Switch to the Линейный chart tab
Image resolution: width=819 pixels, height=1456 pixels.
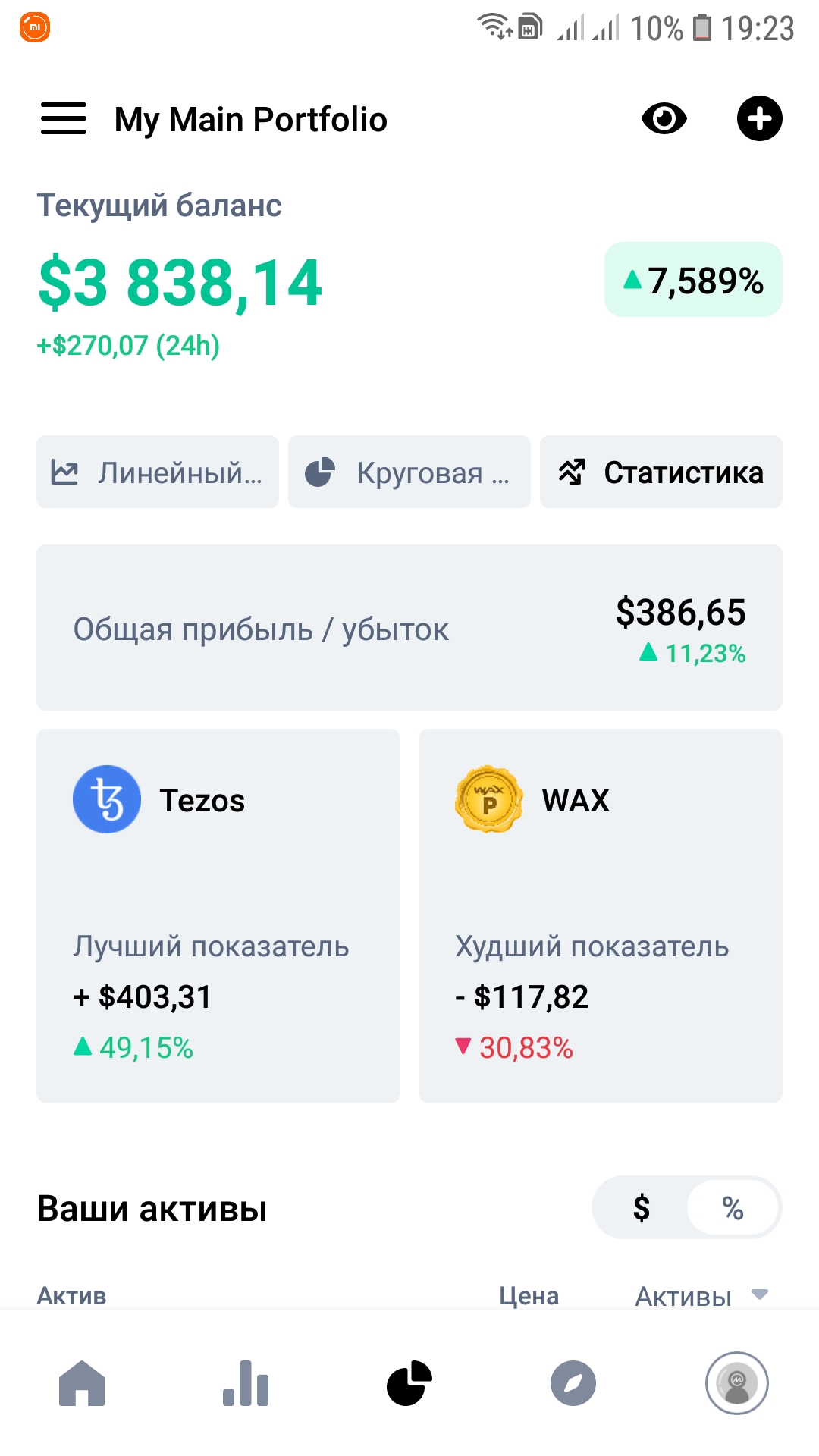(x=158, y=472)
